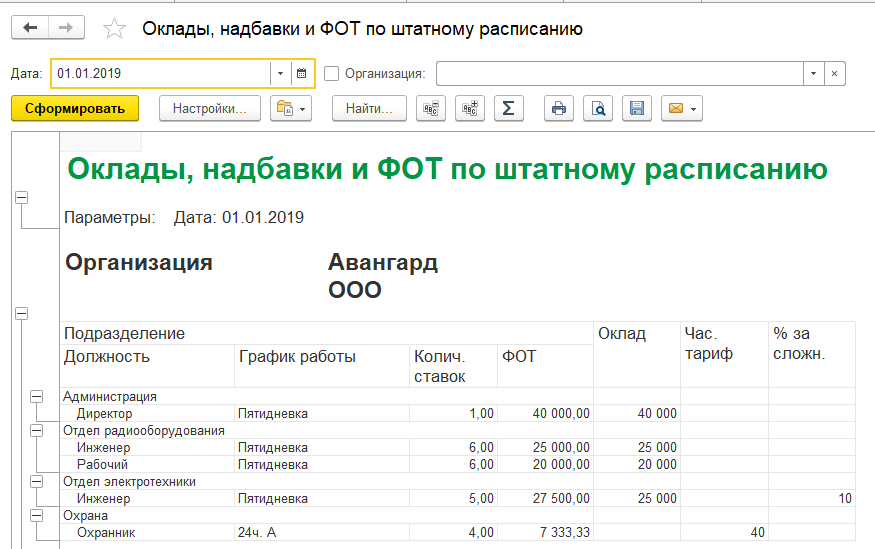Collapse the Охрана group
Image resolution: width=875 pixels, height=549 pixels.
[36, 516]
